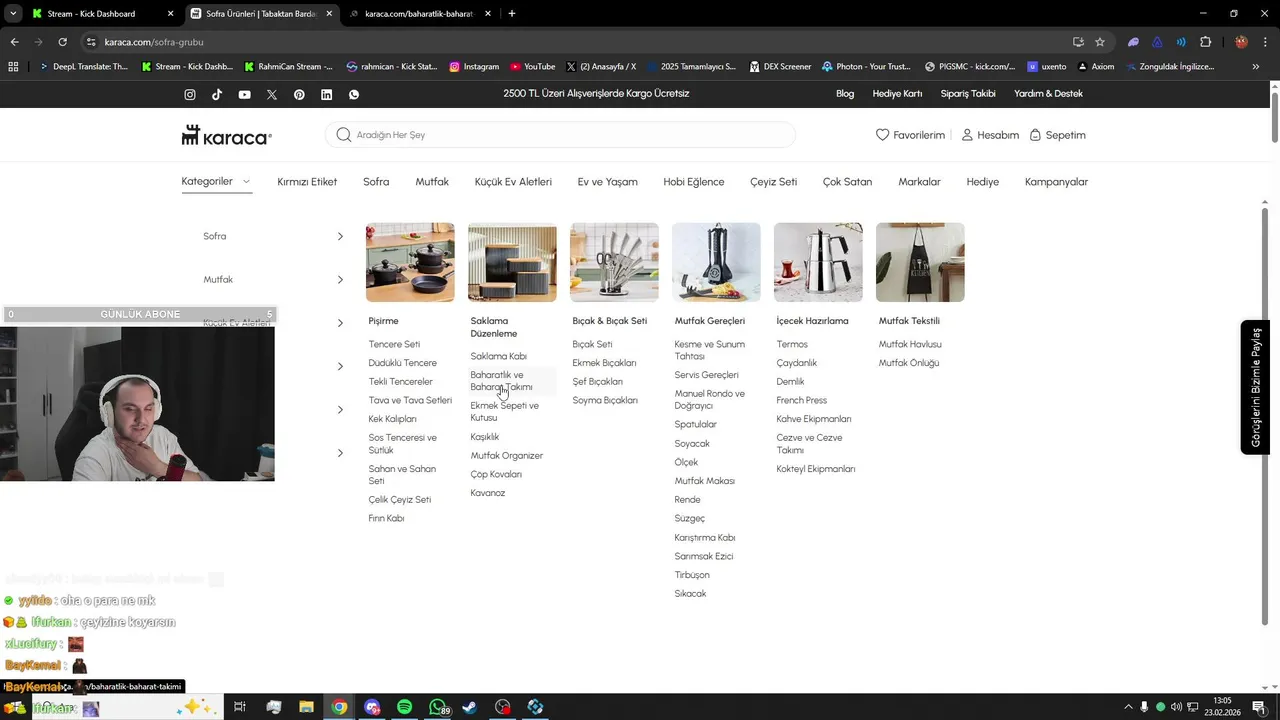Open Mutfak Önlüğü link
The height and width of the screenshot is (720, 1280).
pyautogui.click(x=909, y=363)
